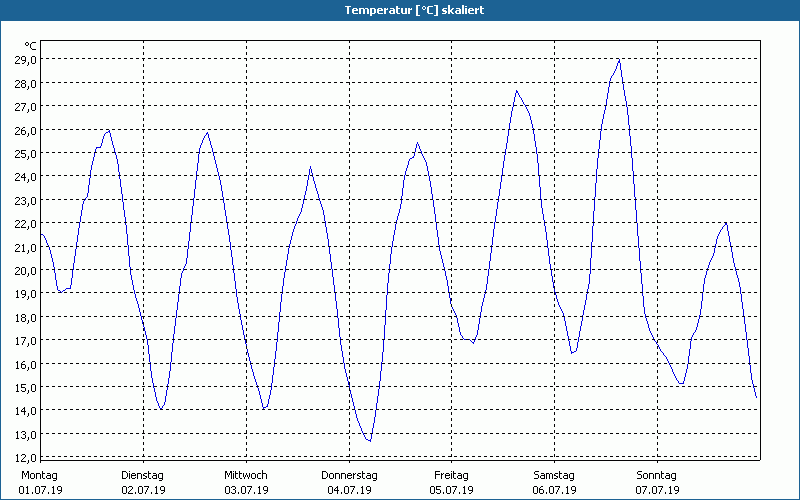The height and width of the screenshot is (500, 800).
Task: Click the date label 01.07.19
Action: click(40, 490)
